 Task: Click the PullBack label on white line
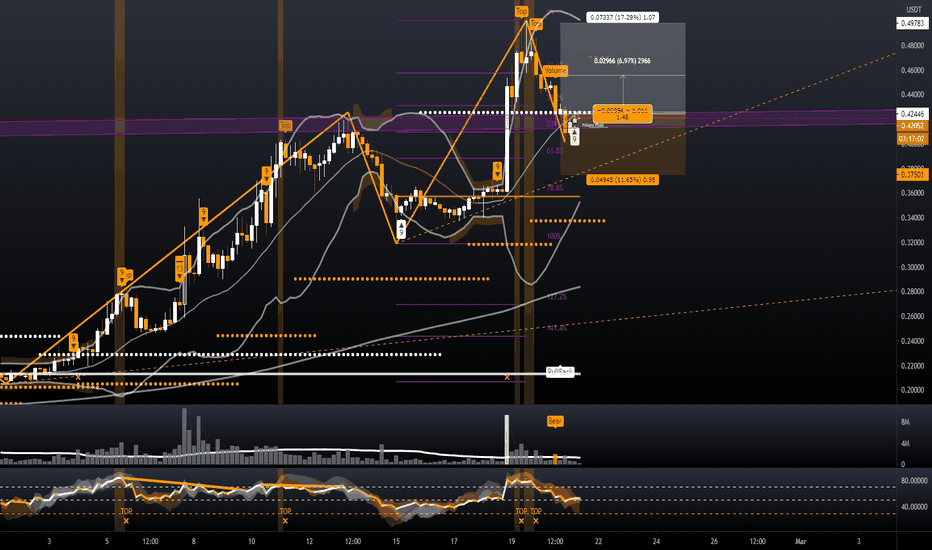point(560,371)
